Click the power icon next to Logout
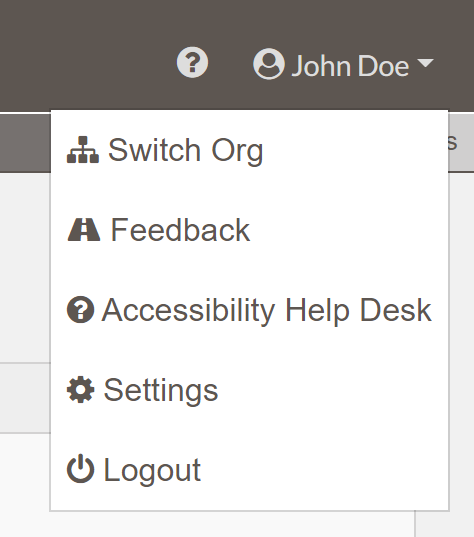The image size is (474, 537). [80, 469]
